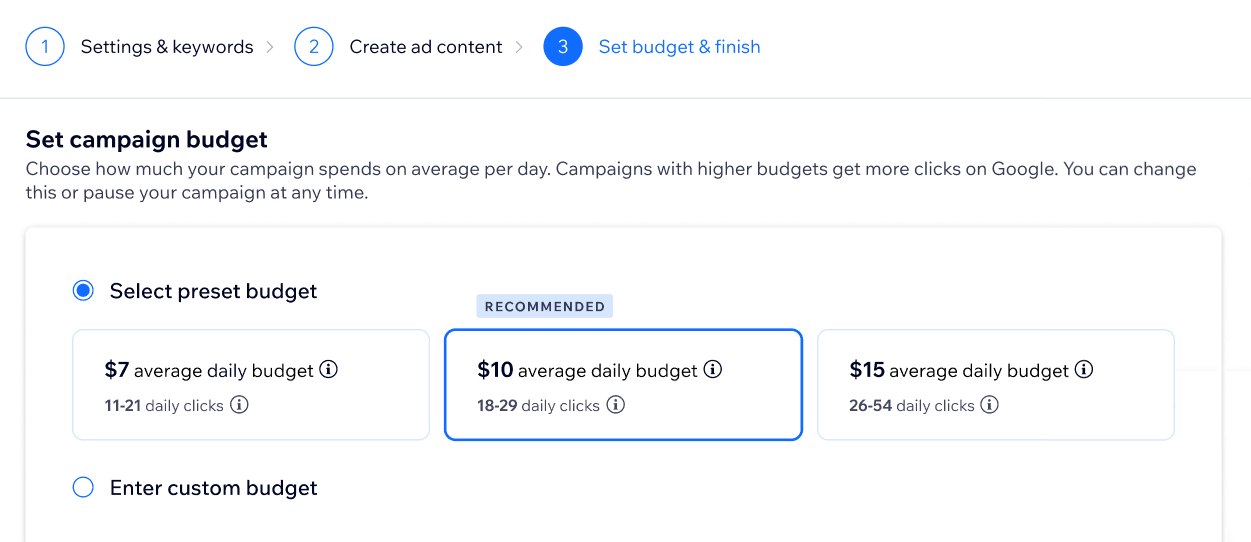Pick the $7 average daily budget card
Image resolution: width=1251 pixels, height=542 pixels.
click(250, 385)
